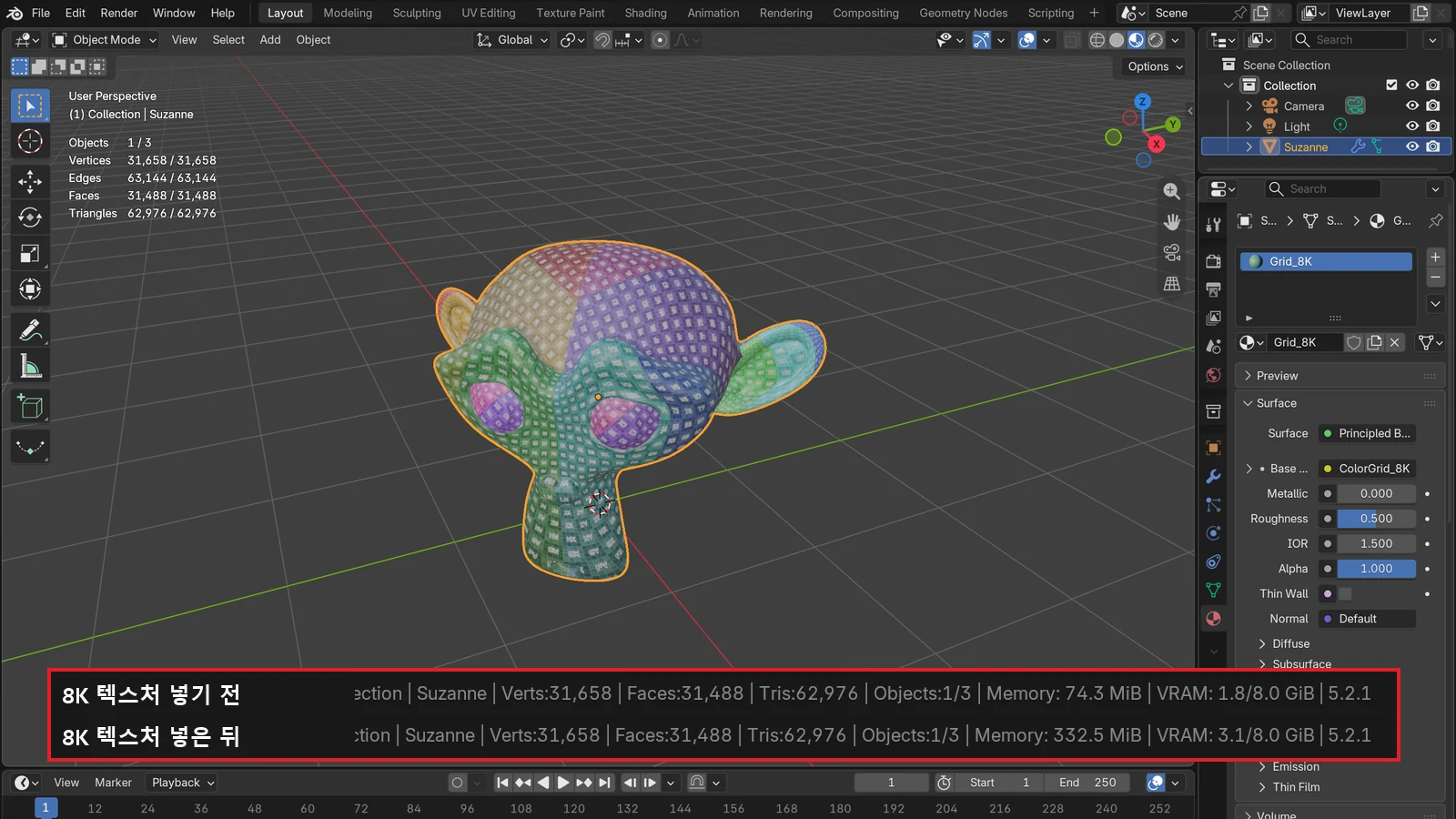Image resolution: width=1456 pixels, height=819 pixels.
Task: Switch to the Shading workspace tab
Action: 645,13
